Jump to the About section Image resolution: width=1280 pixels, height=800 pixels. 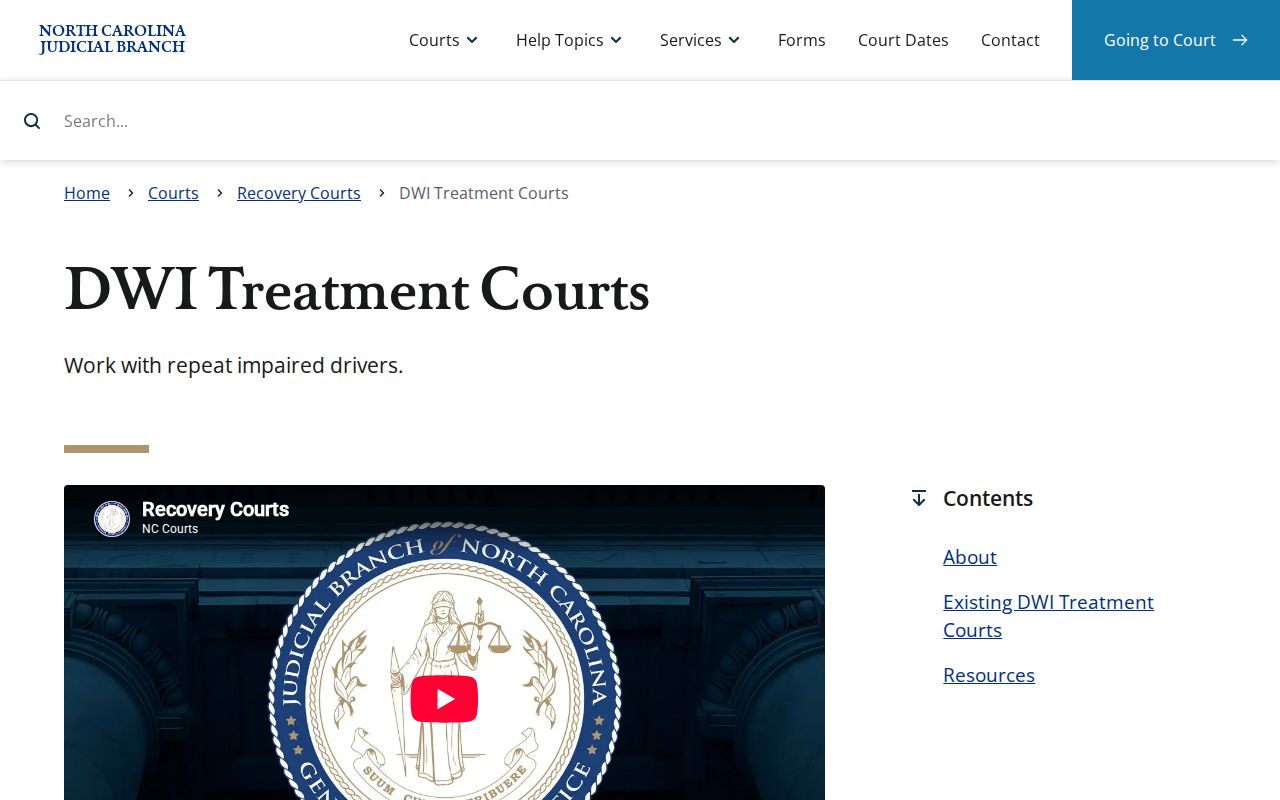coord(970,557)
